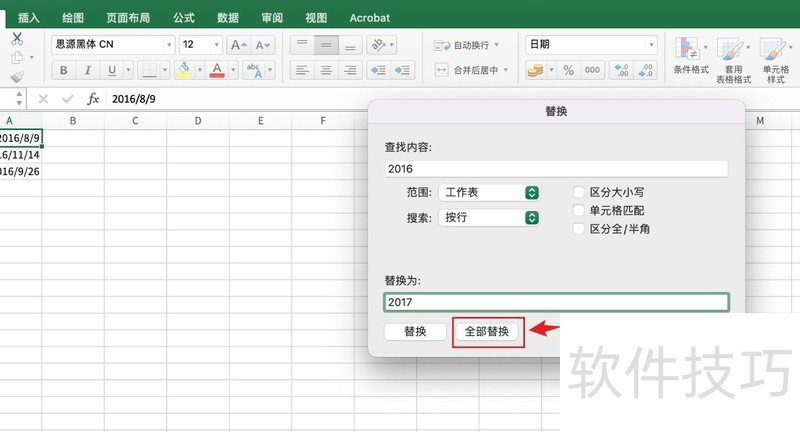Viewport: 800px width, 432px height.
Task: Open the 页面布局 ribbon tab
Action: [130, 18]
